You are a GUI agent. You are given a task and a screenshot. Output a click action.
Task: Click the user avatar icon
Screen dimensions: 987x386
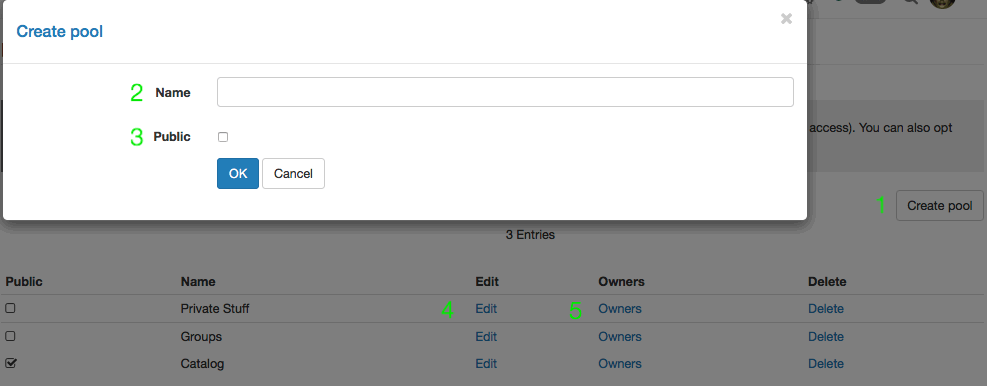(942, 3)
